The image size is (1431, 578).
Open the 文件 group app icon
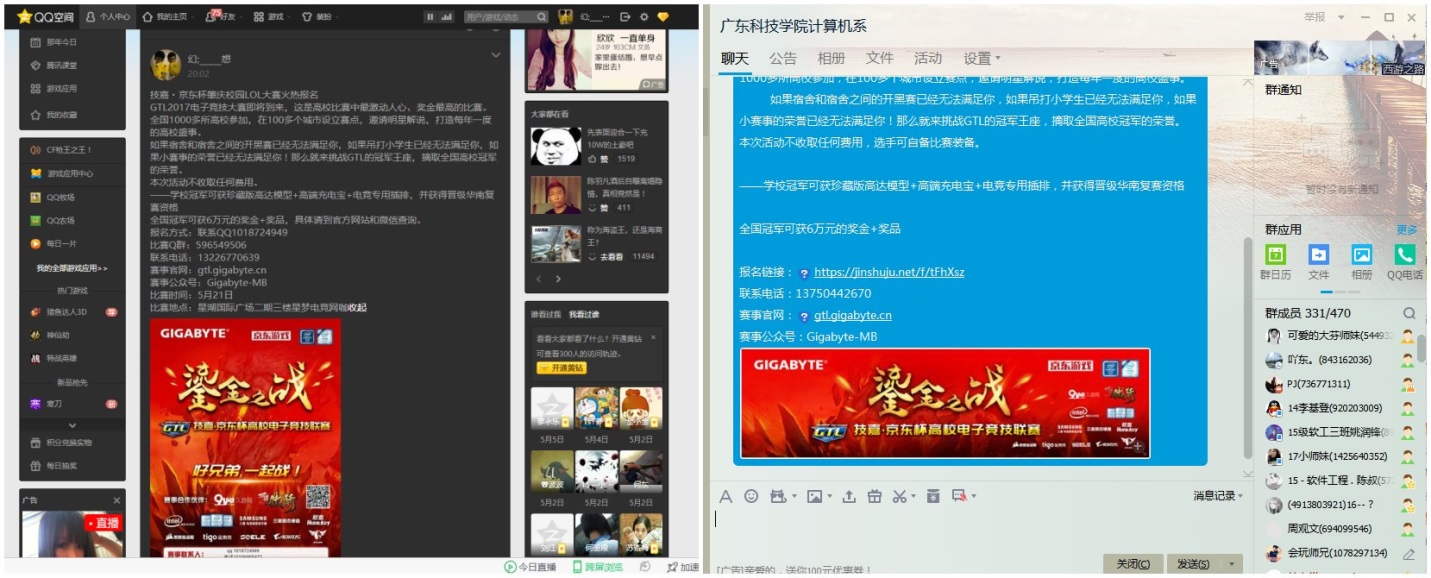(1319, 255)
